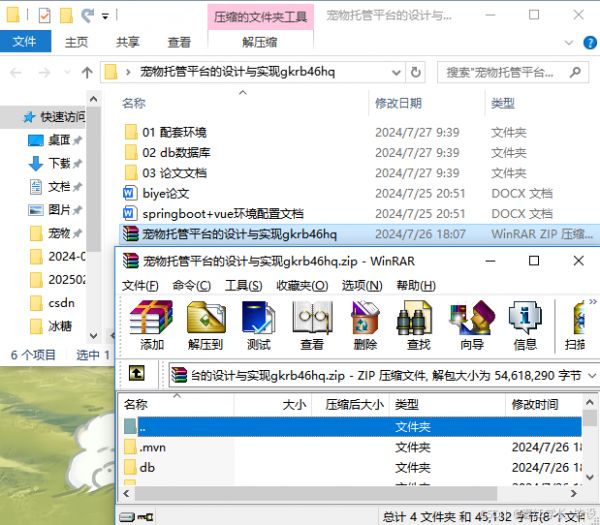Open the Explorer 文件 ribbon tab

[x=24, y=41]
